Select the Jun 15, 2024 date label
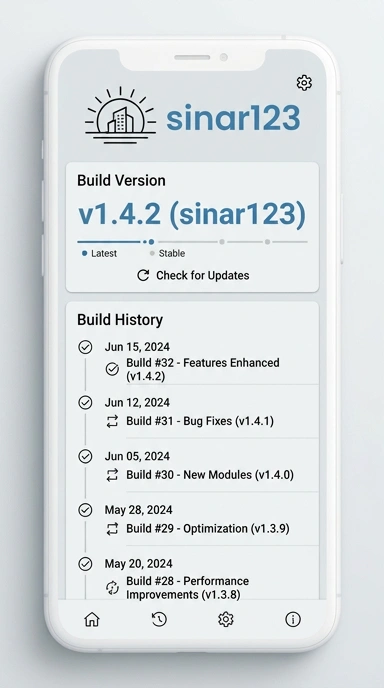Image resolution: width=384 pixels, height=688 pixels. pyautogui.click(x=137, y=347)
